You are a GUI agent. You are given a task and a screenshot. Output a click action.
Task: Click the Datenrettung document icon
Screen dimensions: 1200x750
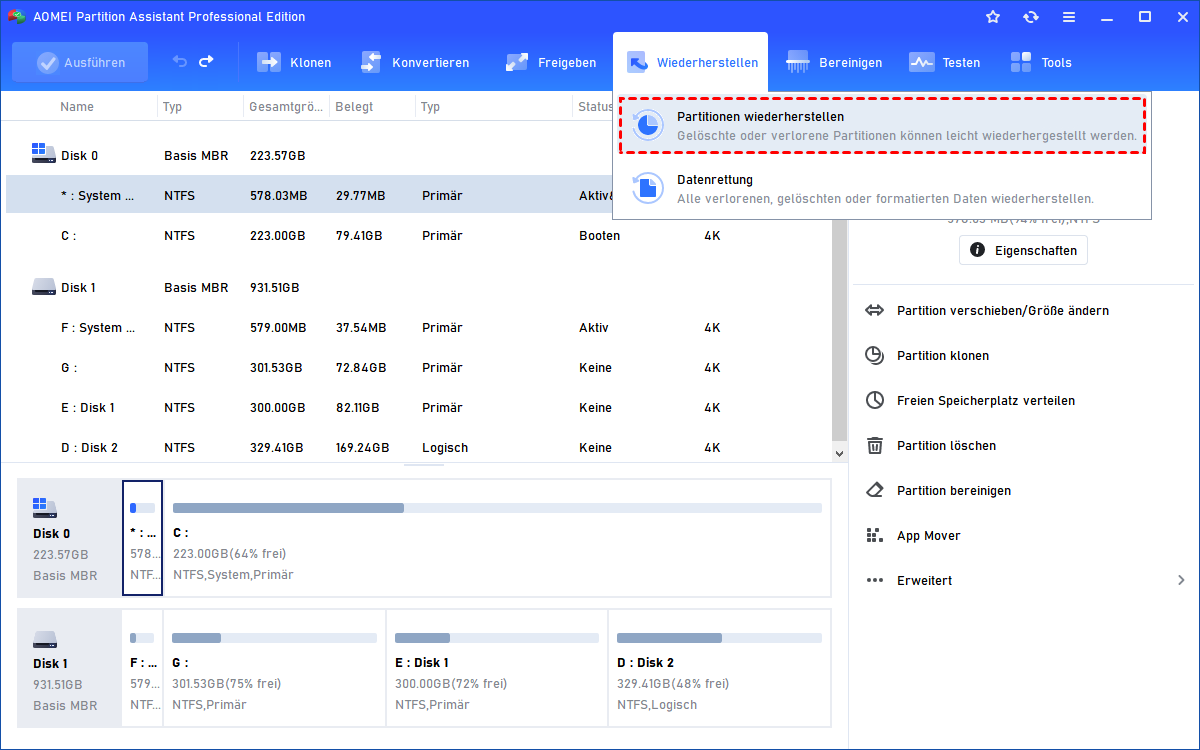tap(648, 187)
